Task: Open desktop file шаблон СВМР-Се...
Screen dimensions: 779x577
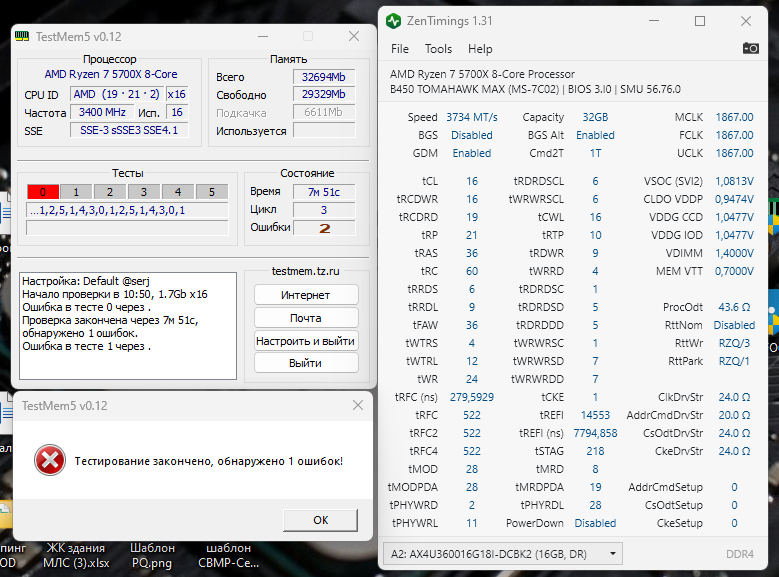Action: pyautogui.click(x=229, y=555)
